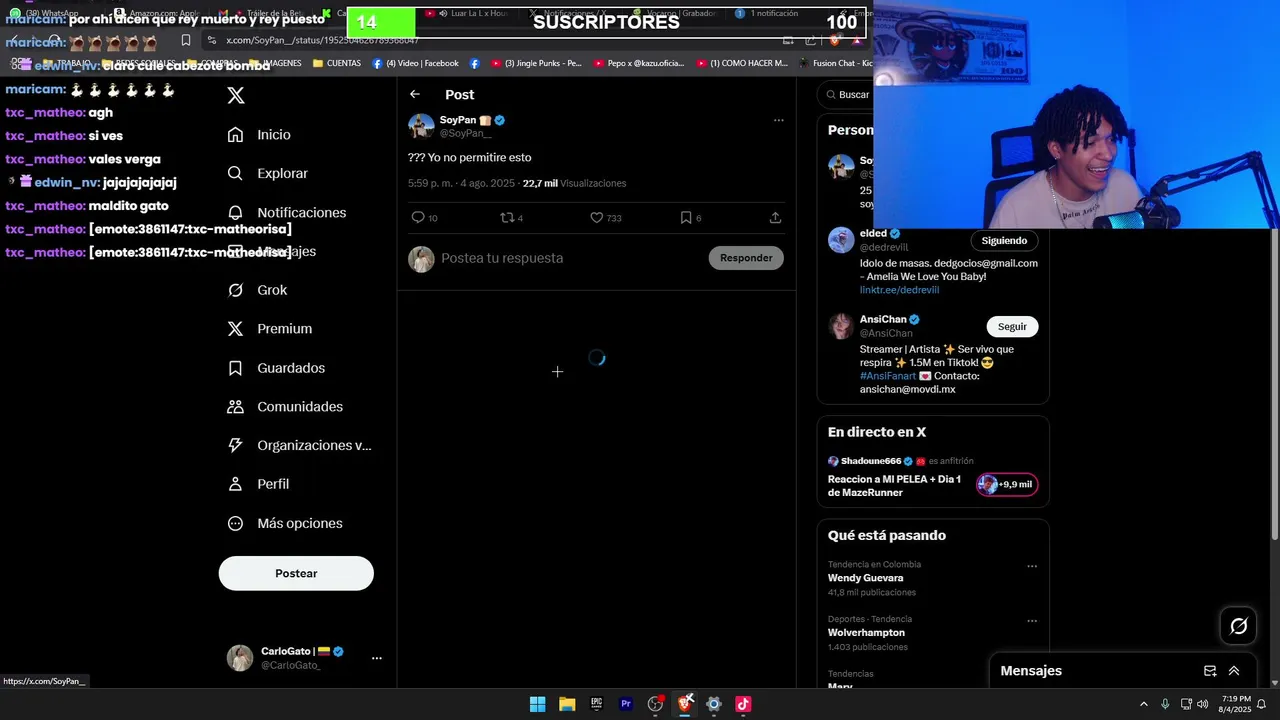Open linktr.ee/dedrevlll link
The width and height of the screenshot is (1280, 720).
pos(899,290)
